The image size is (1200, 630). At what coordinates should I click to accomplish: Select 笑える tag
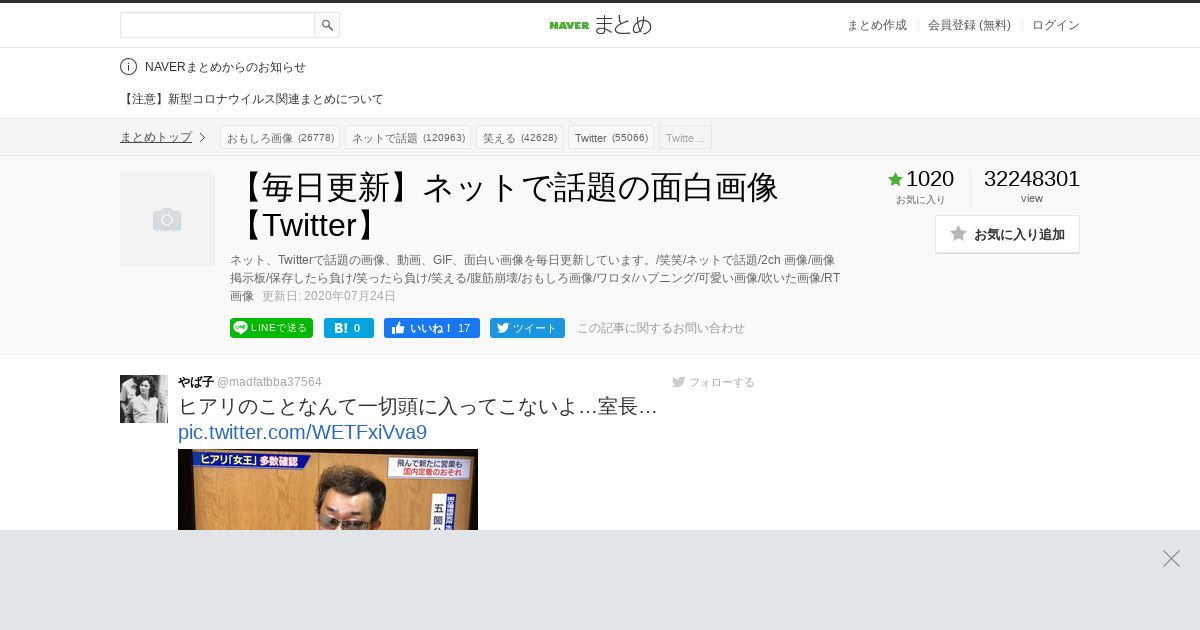[x=519, y=137]
